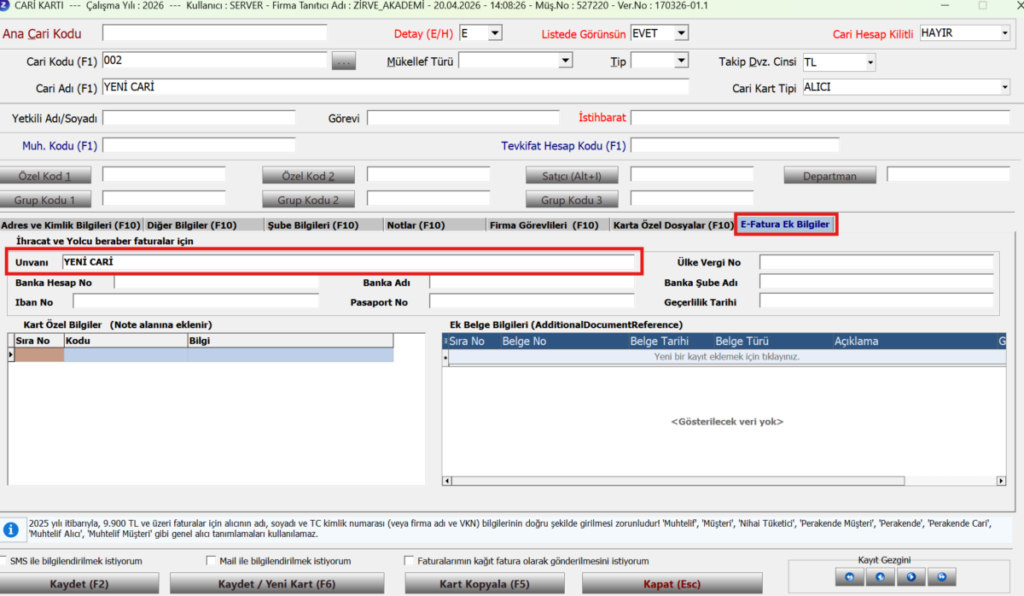
Task: Click the Cari Adı field with YENİ CARİ
Action: coord(395,87)
